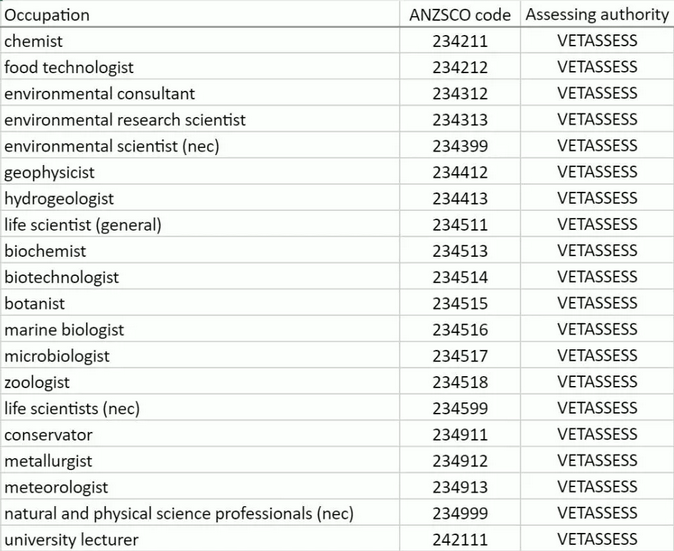Click code 234413 for hydrogeologist
Screen dimensions: 674x551
tap(460, 198)
